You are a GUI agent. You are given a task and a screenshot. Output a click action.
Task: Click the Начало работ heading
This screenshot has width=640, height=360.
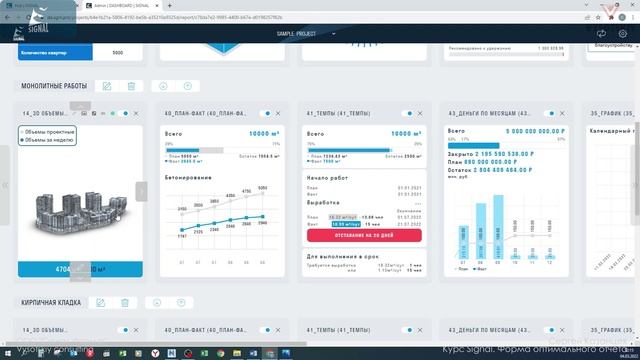click(x=327, y=178)
